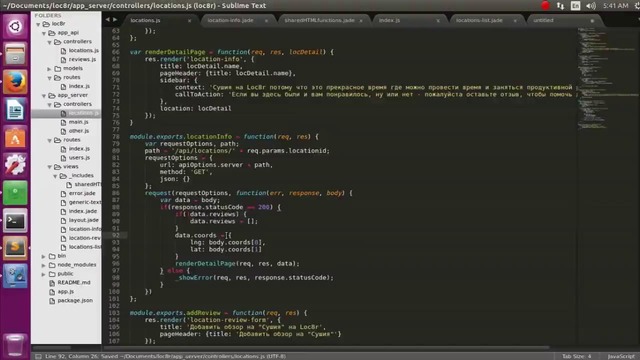Collapse the app_api folder

coord(44,33)
